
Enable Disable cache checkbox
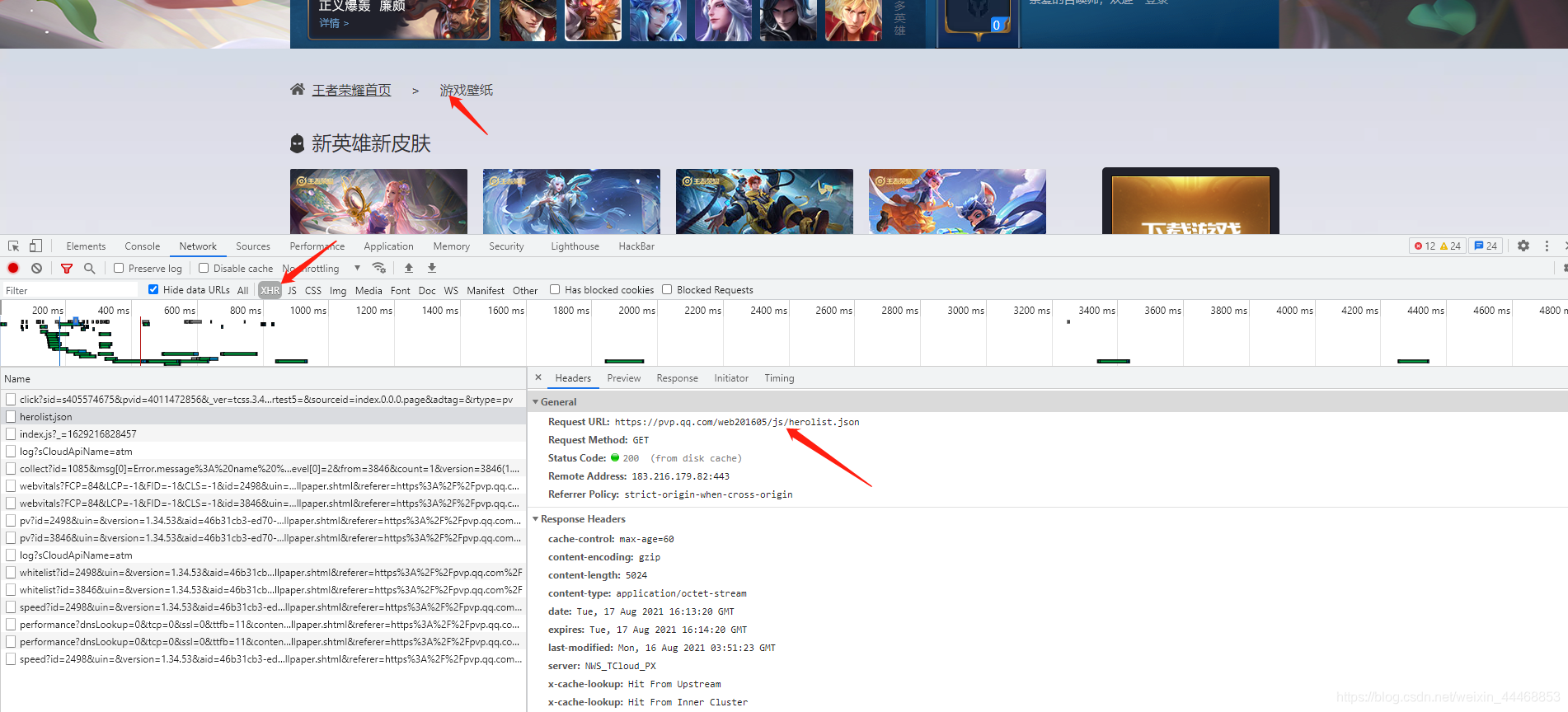click(204, 268)
